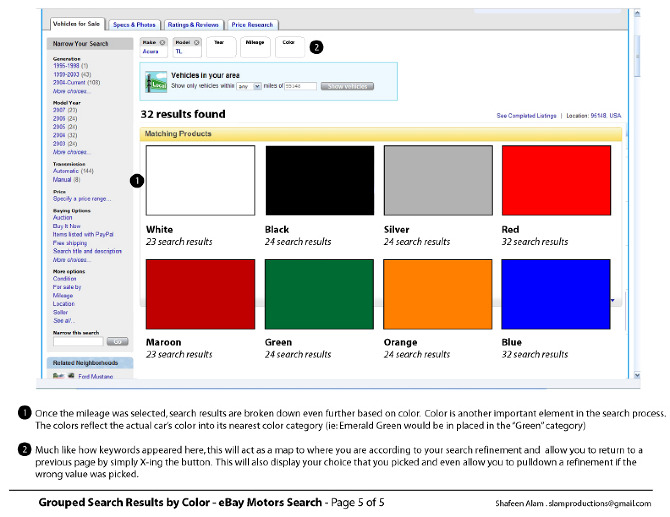Open the Condition option
Image resolution: width=670 pixels, height=517 pixels.
pos(65,279)
